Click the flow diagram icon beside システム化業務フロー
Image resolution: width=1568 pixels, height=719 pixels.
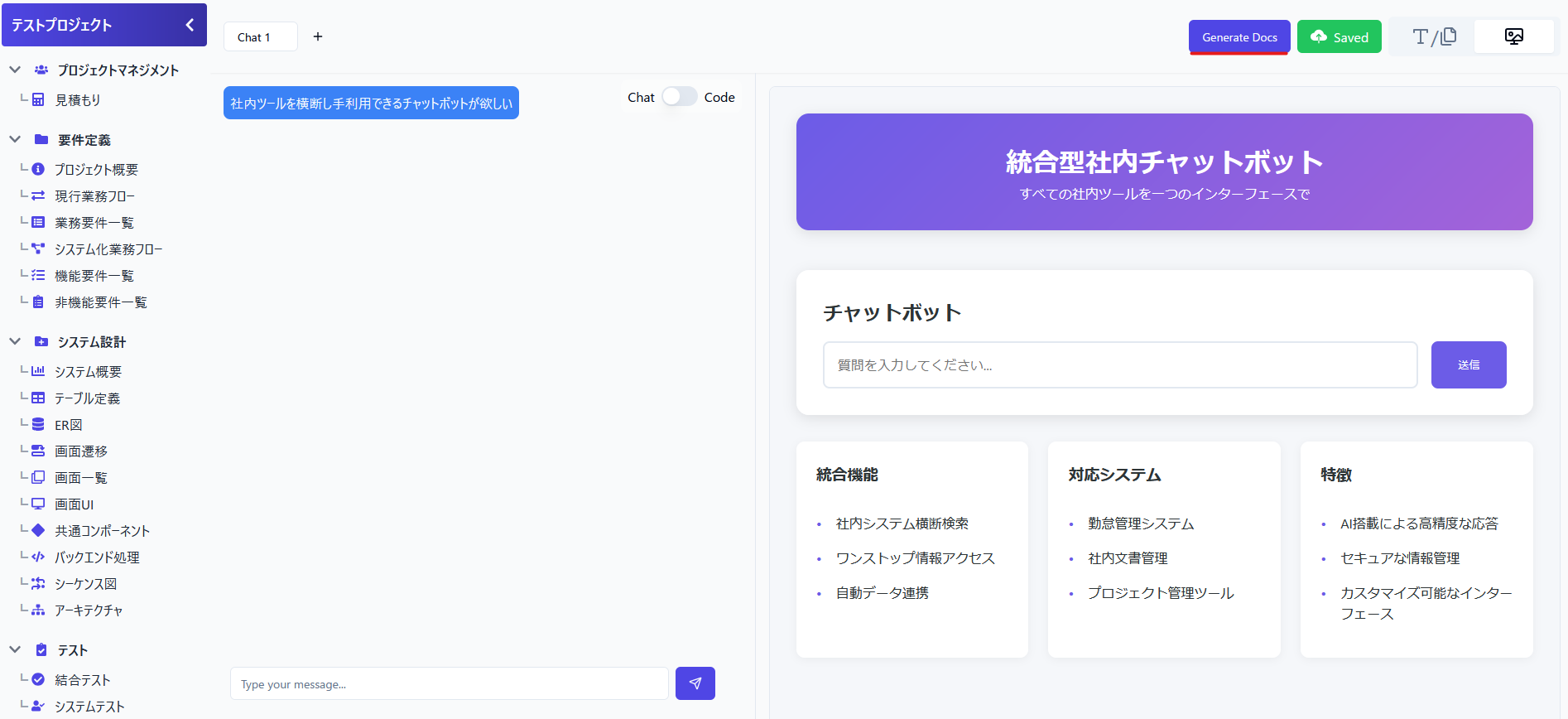tap(38, 249)
